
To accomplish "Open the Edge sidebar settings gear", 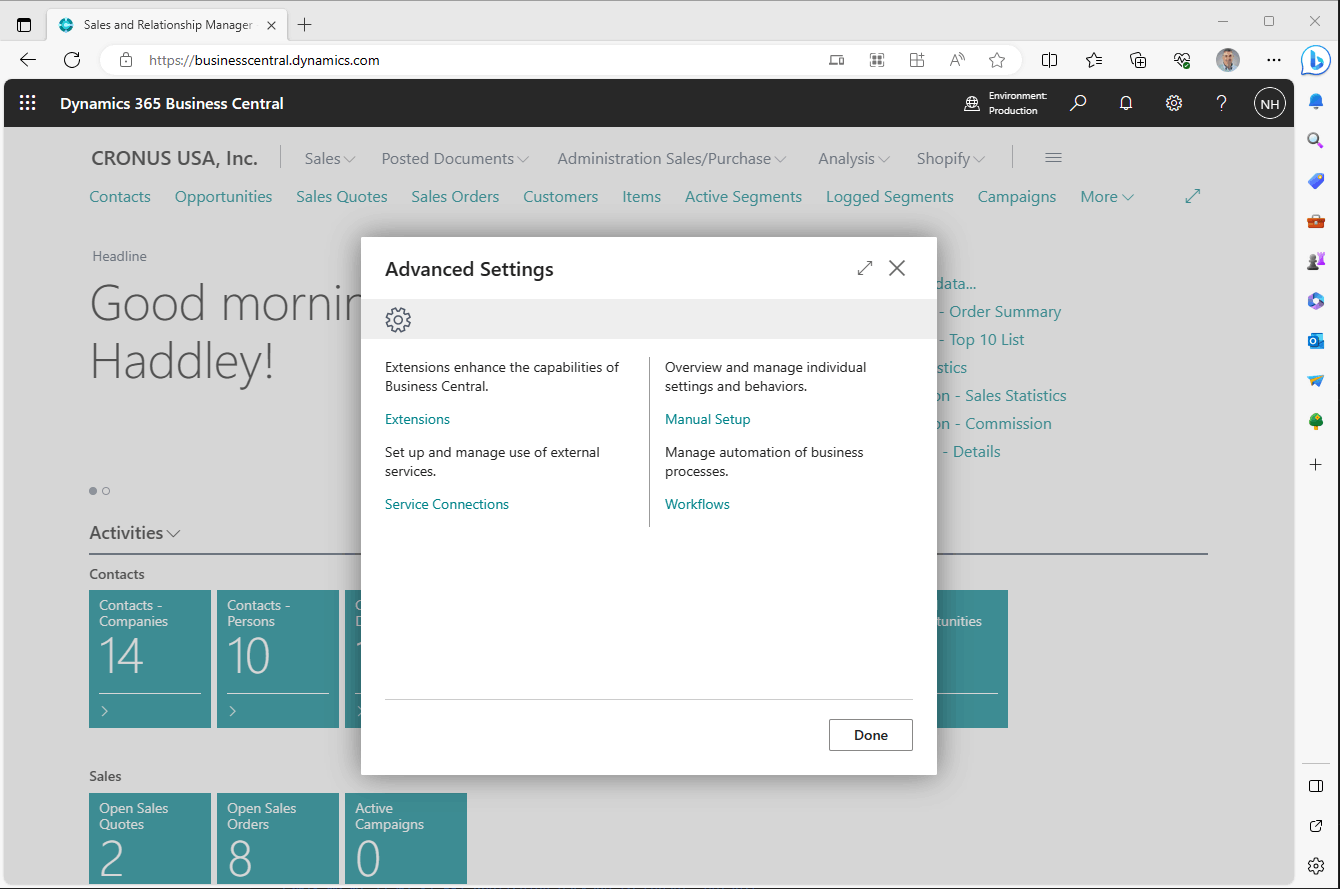I will pos(1316,866).
